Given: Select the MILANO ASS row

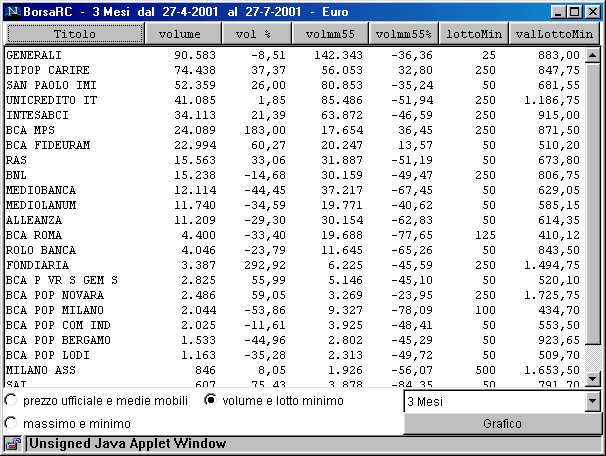Looking at the screenshot, I should [293, 370].
